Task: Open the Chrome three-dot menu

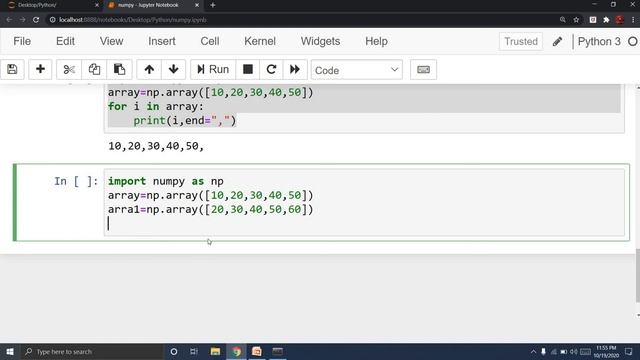Action: click(633, 20)
